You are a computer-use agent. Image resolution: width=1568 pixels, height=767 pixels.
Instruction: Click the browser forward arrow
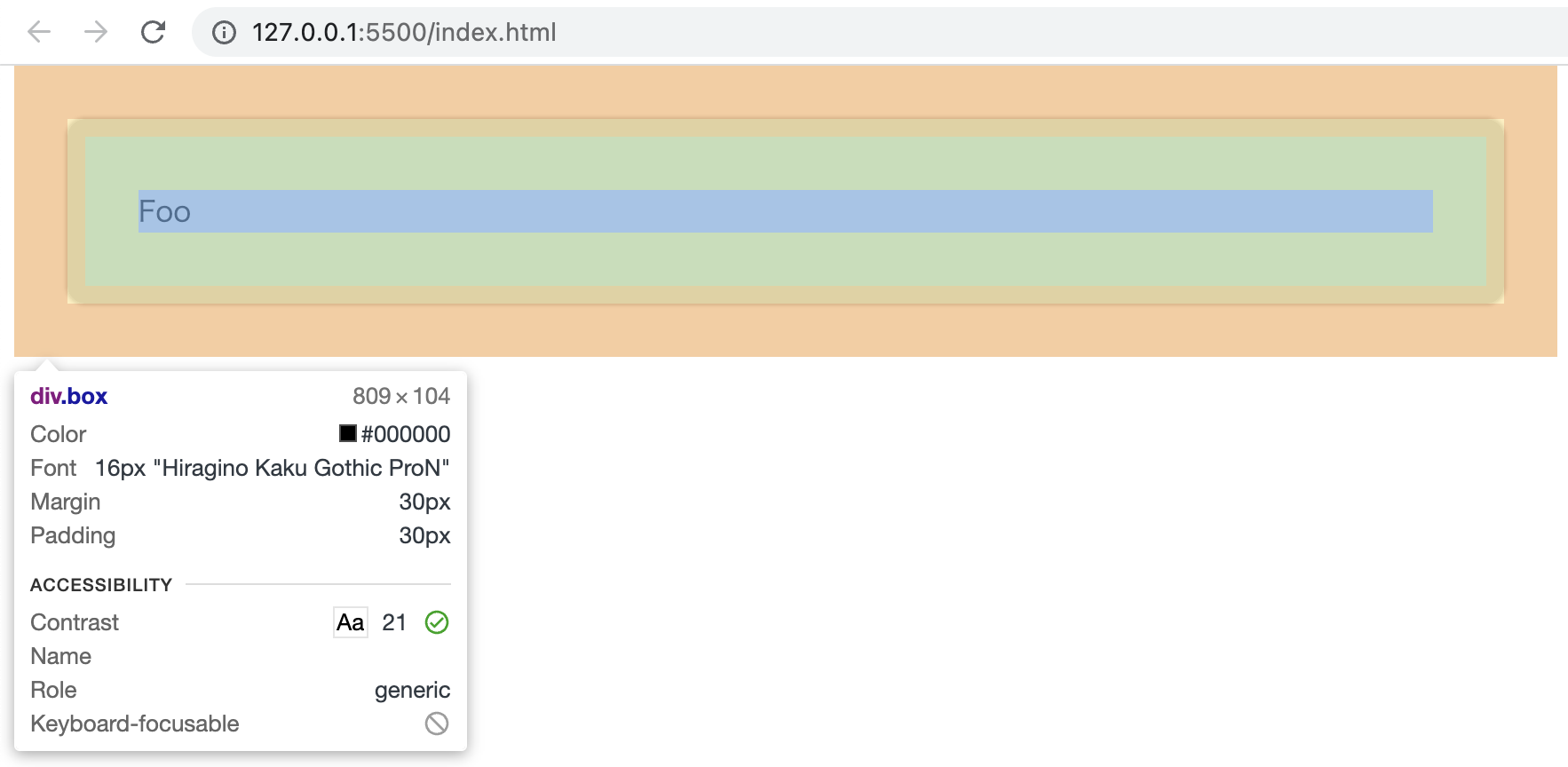coord(96,33)
